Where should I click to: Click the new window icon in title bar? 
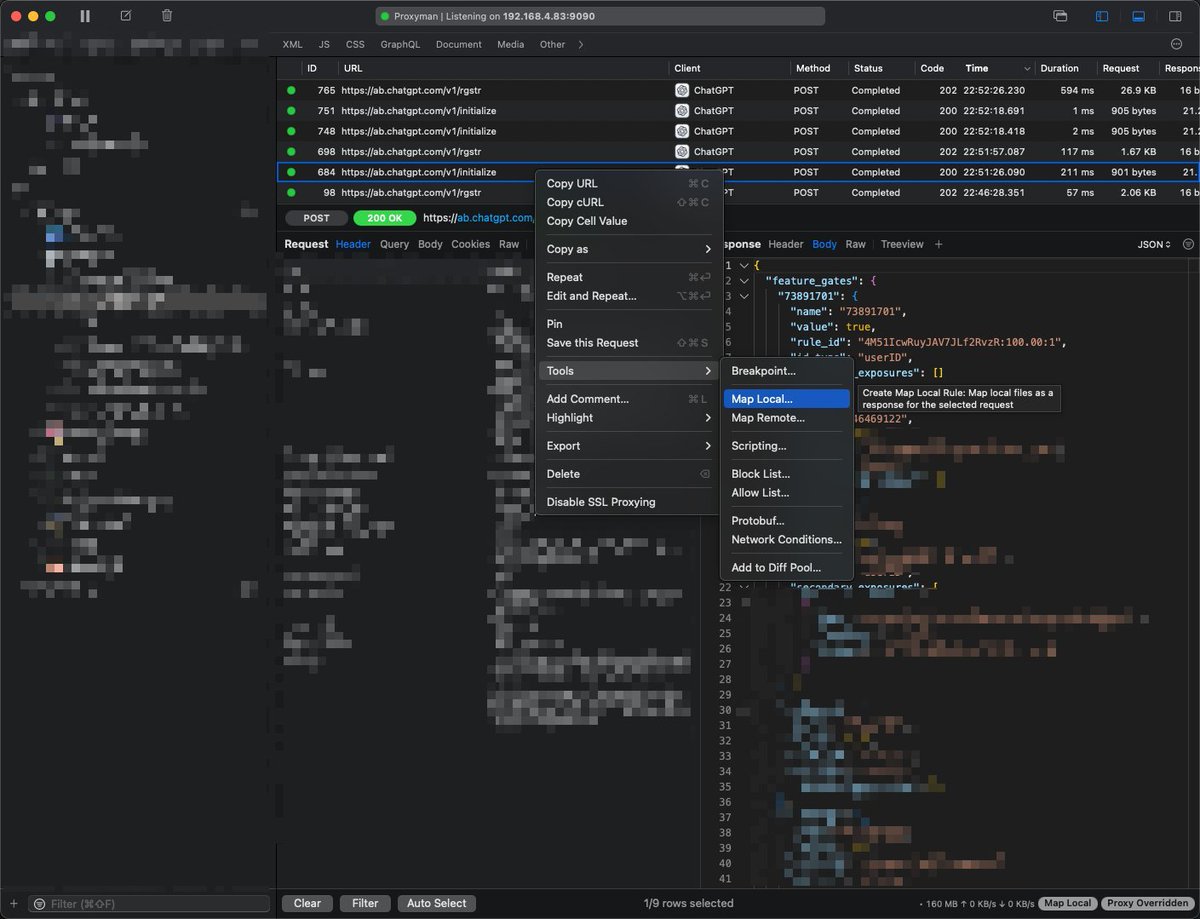point(1060,16)
